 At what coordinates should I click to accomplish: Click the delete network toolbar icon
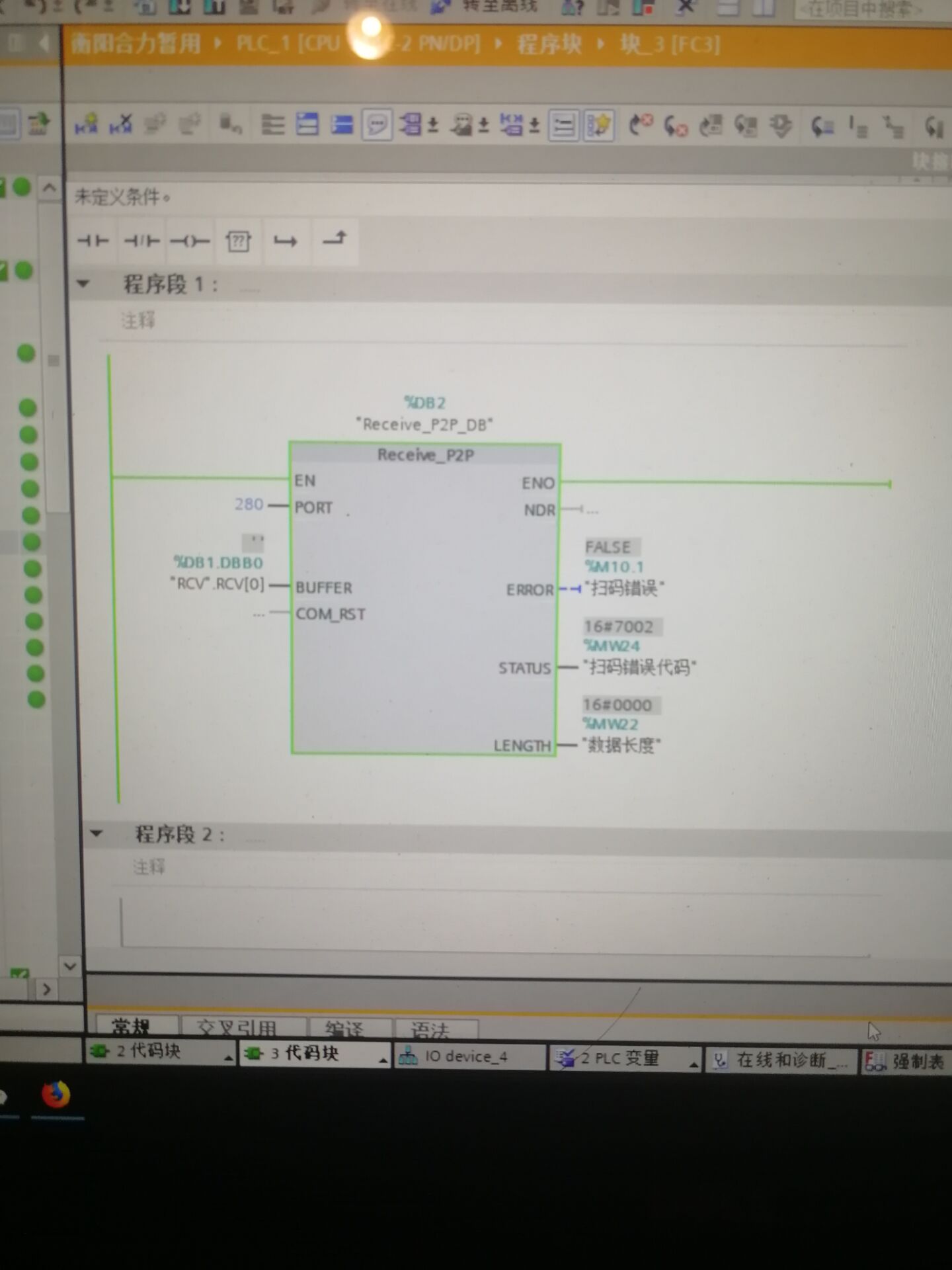pyautogui.click(x=121, y=124)
